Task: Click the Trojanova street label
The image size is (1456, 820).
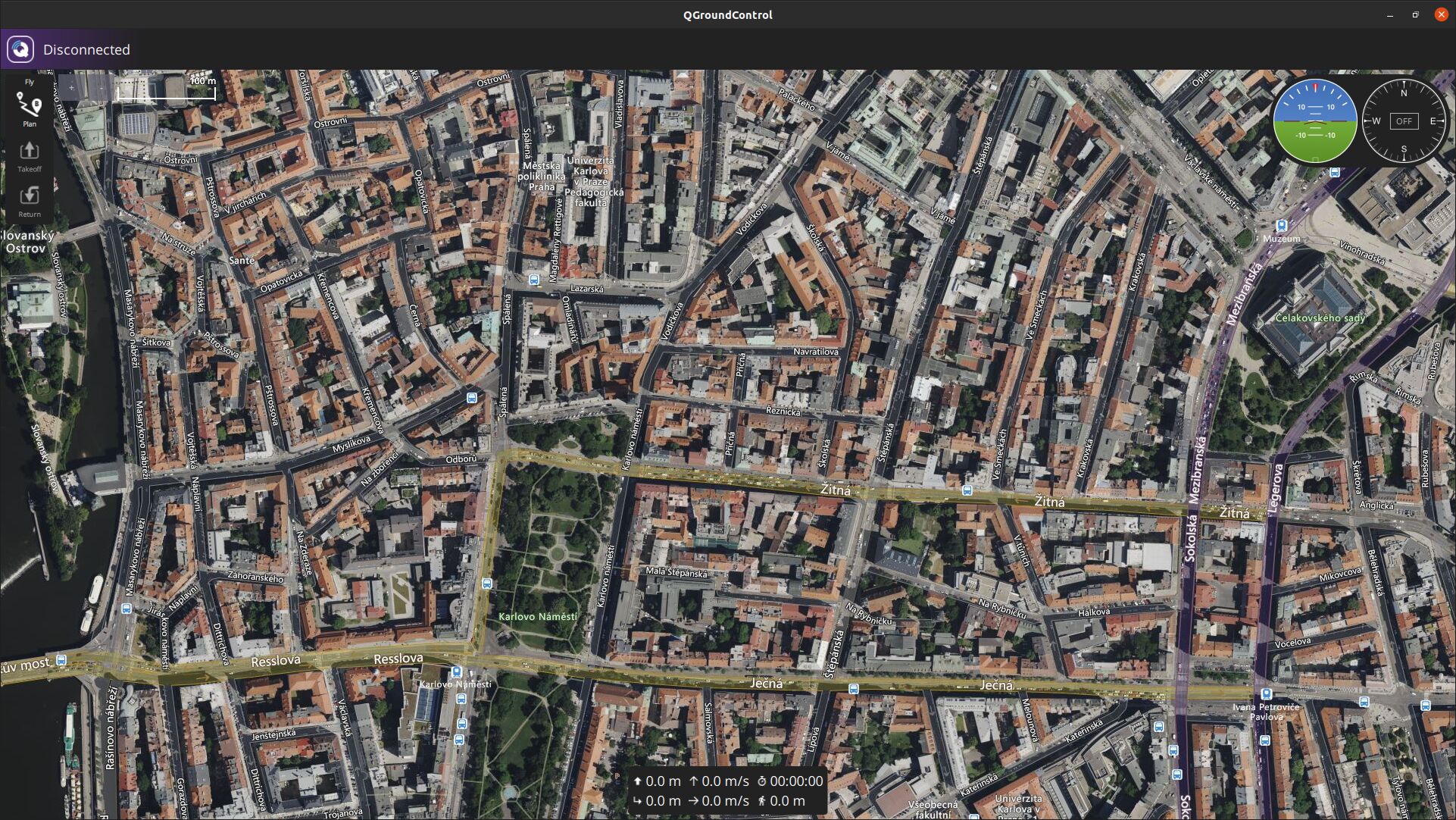Action: (343, 813)
